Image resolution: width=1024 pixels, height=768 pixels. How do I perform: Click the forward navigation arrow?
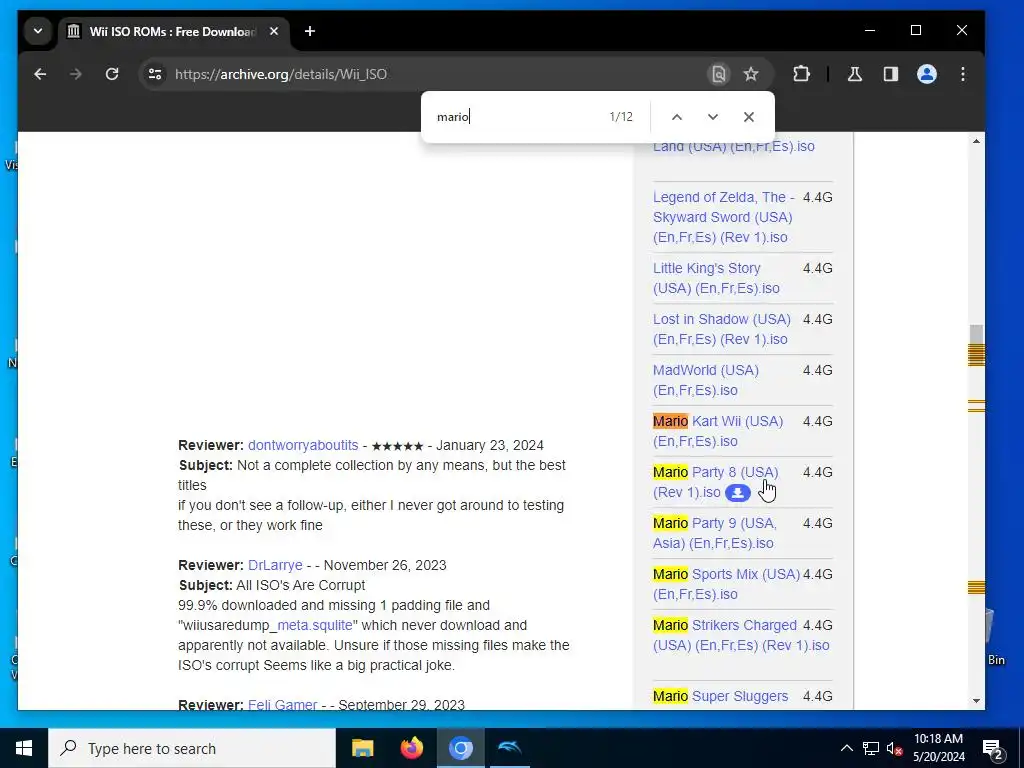(76, 74)
